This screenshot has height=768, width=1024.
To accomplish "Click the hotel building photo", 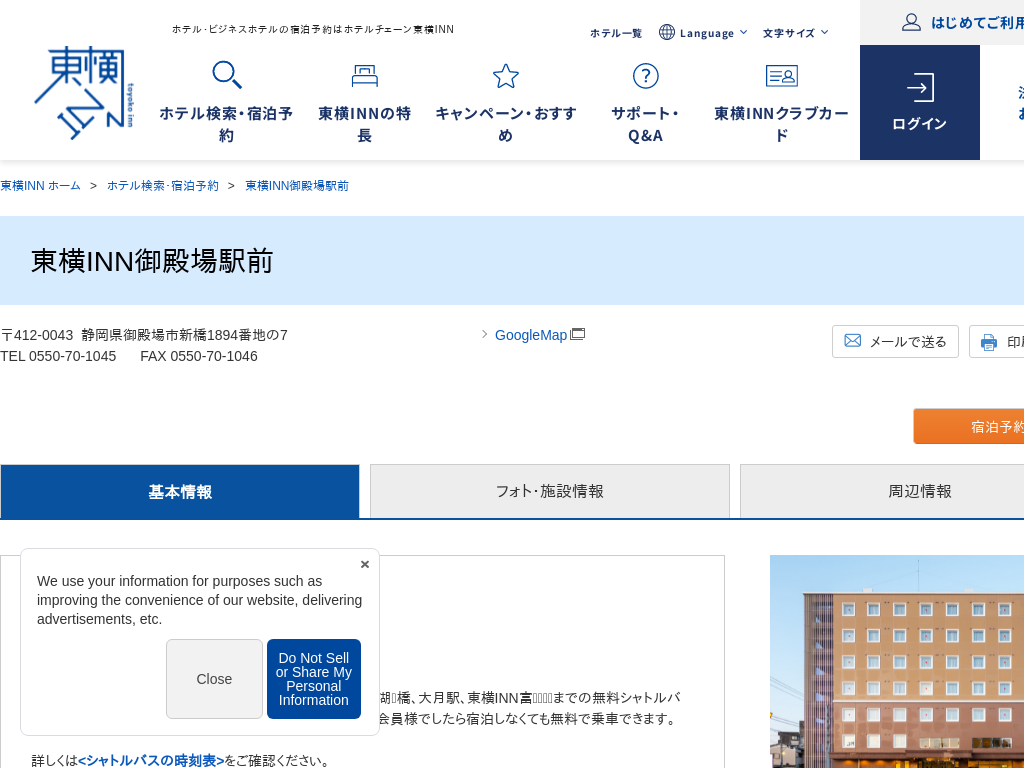I will (x=897, y=662).
